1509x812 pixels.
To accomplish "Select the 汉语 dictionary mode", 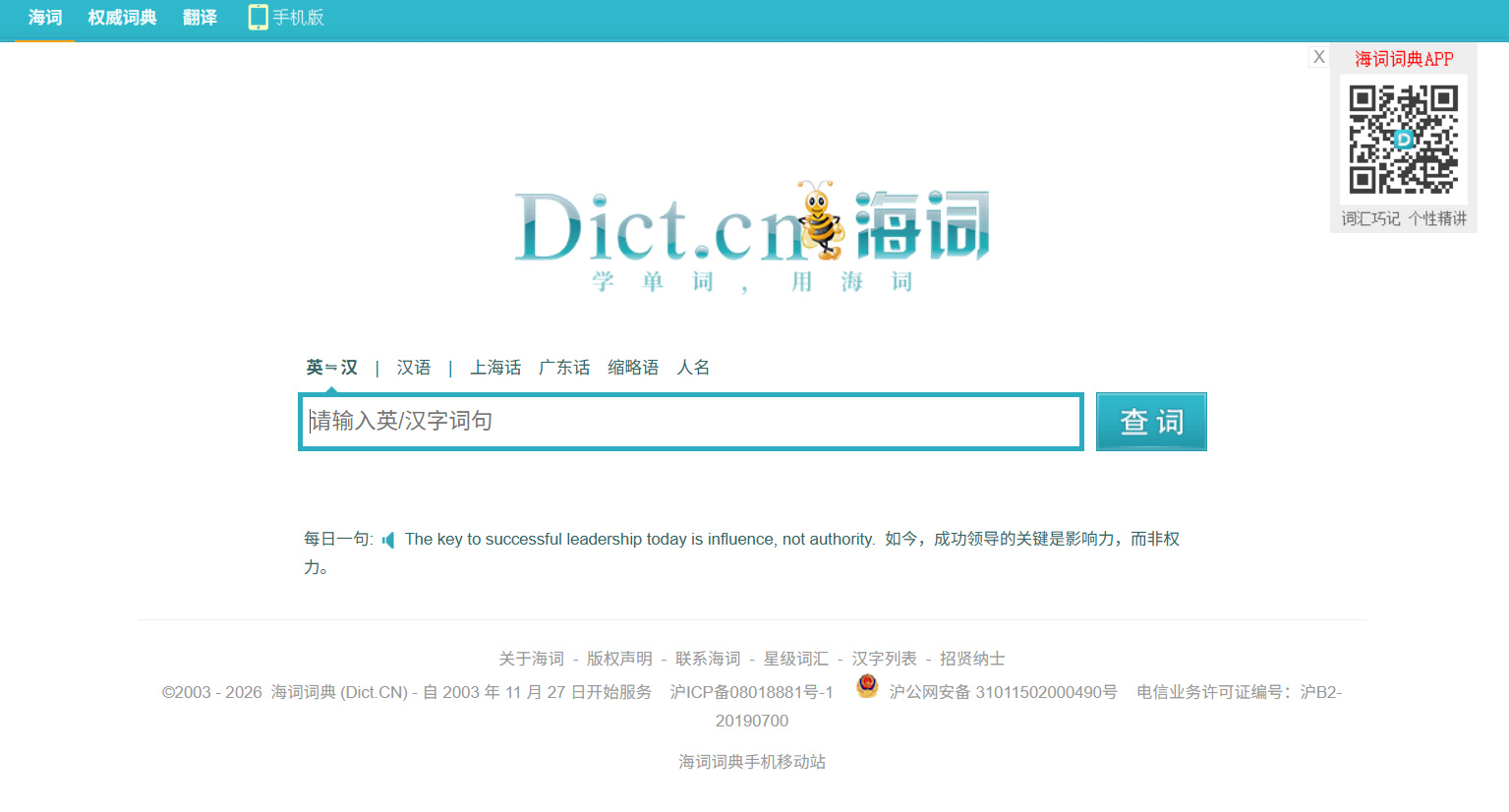I will (414, 367).
